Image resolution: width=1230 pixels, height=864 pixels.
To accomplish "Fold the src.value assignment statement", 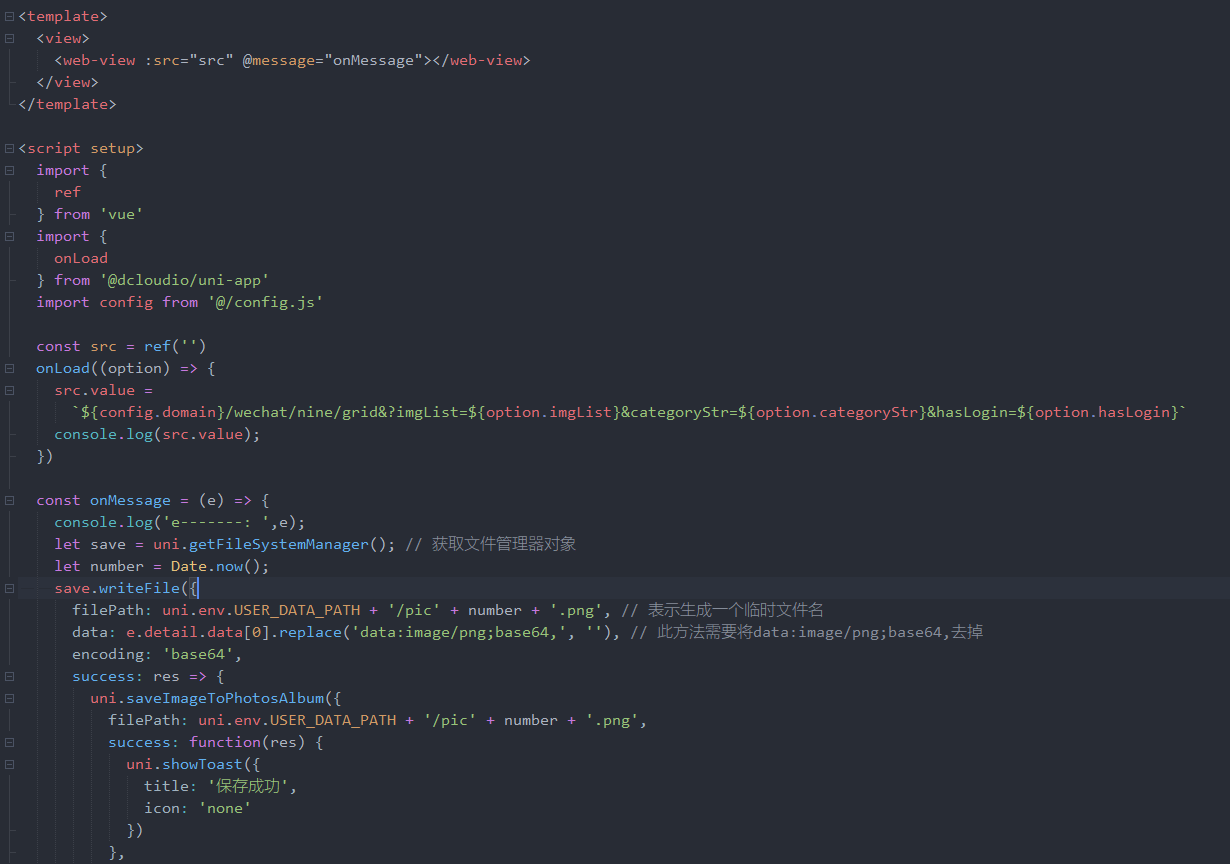I will pyautogui.click(x=9, y=390).
